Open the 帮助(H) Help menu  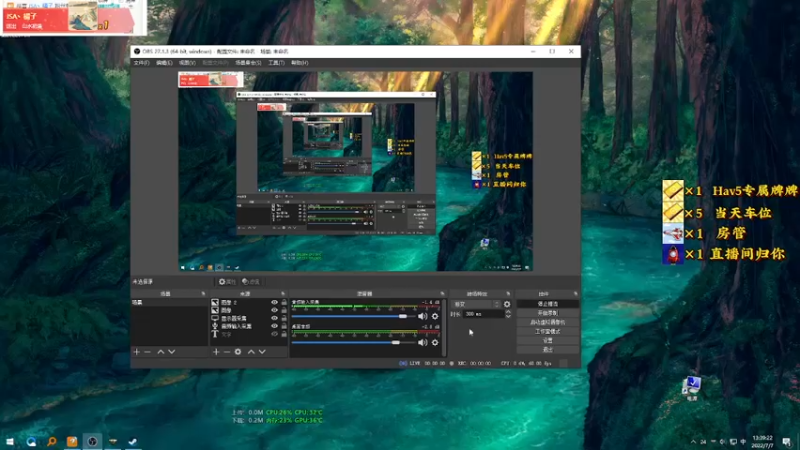[299, 63]
